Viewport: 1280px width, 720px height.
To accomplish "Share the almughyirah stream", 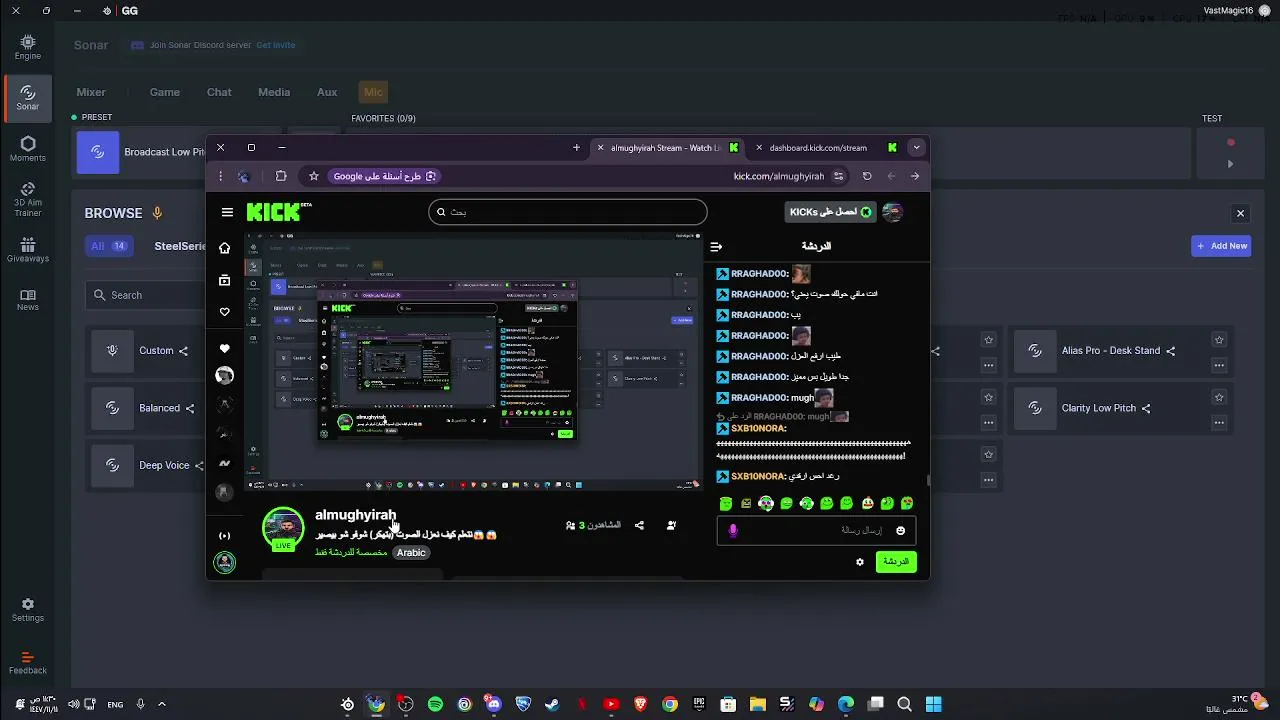I will click(639, 525).
